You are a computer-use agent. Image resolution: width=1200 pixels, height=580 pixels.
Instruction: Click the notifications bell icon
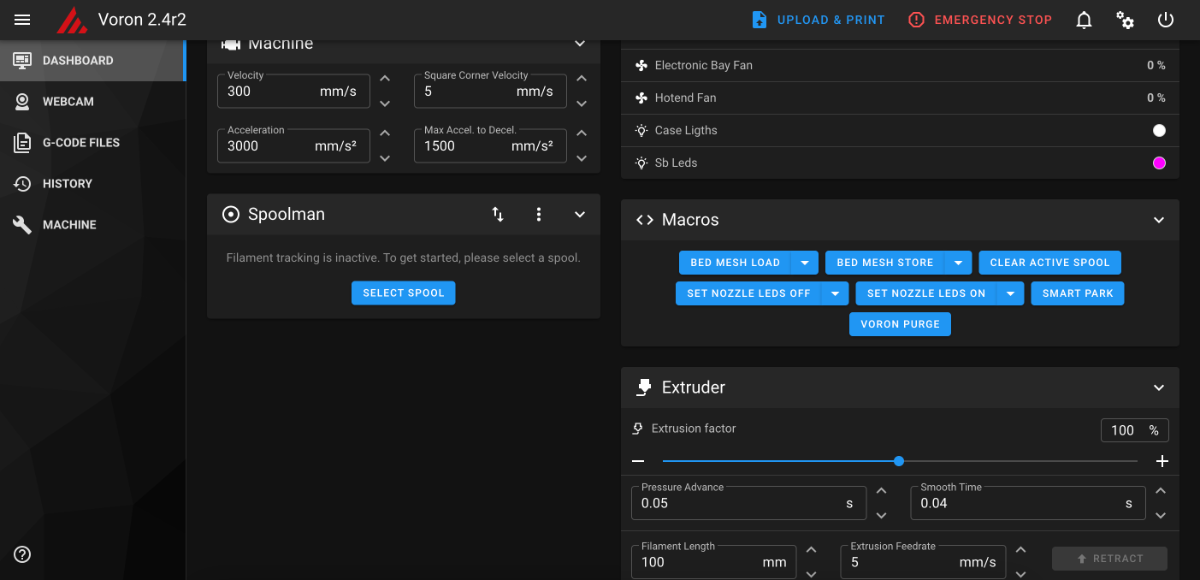coord(1084,20)
